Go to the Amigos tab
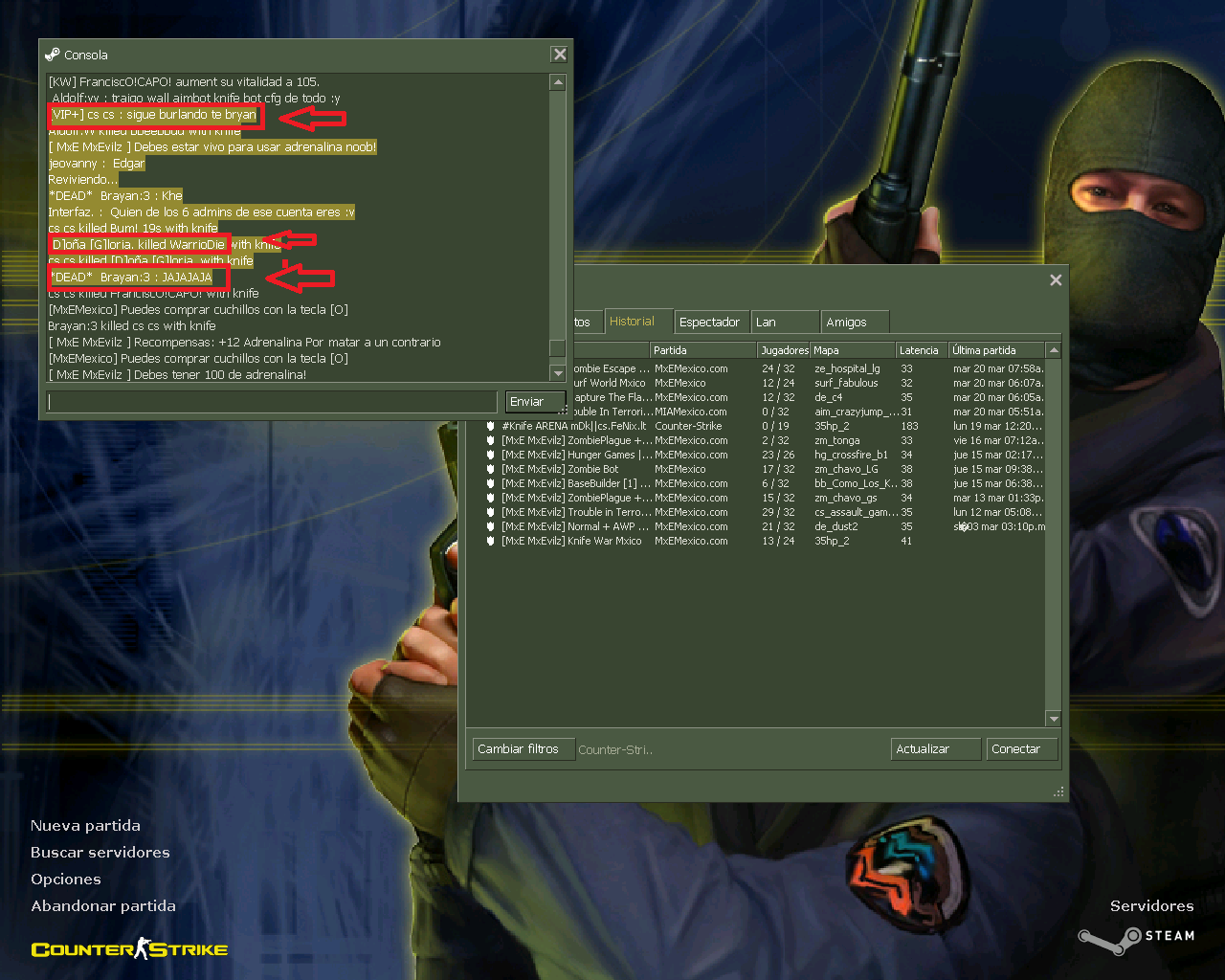Viewport: 1225px width, 980px height. (855, 323)
